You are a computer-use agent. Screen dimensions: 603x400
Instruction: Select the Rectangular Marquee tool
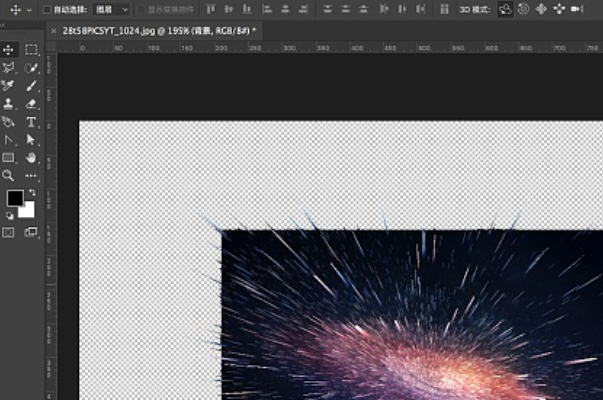(31, 50)
